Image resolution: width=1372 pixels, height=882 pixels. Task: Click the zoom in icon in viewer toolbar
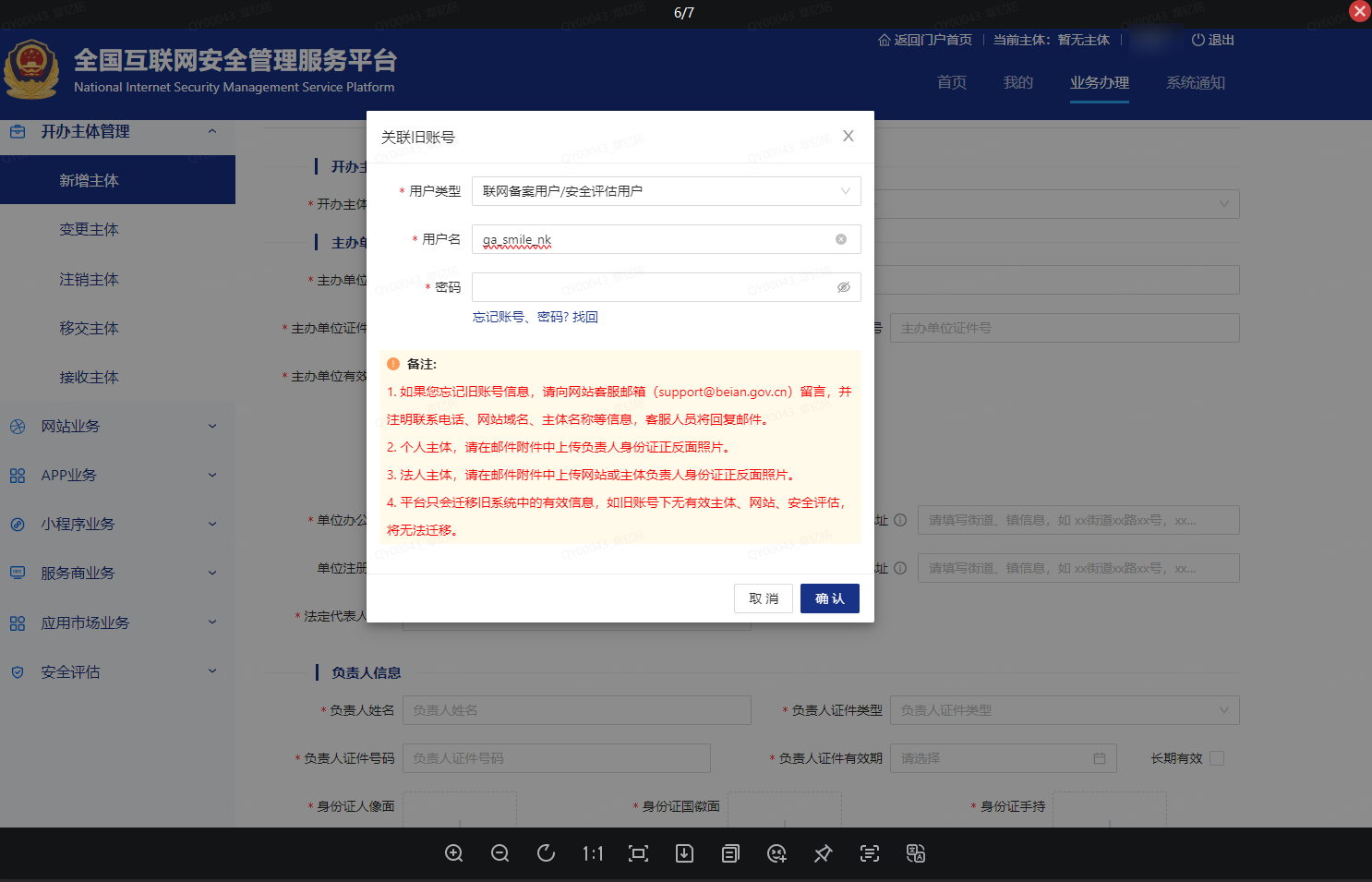[x=453, y=853]
